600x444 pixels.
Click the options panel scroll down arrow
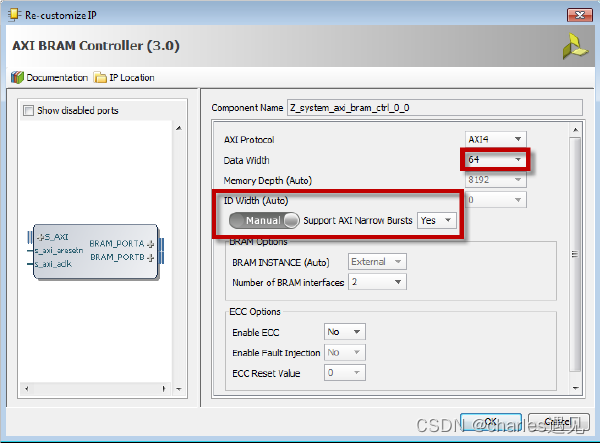575,388
